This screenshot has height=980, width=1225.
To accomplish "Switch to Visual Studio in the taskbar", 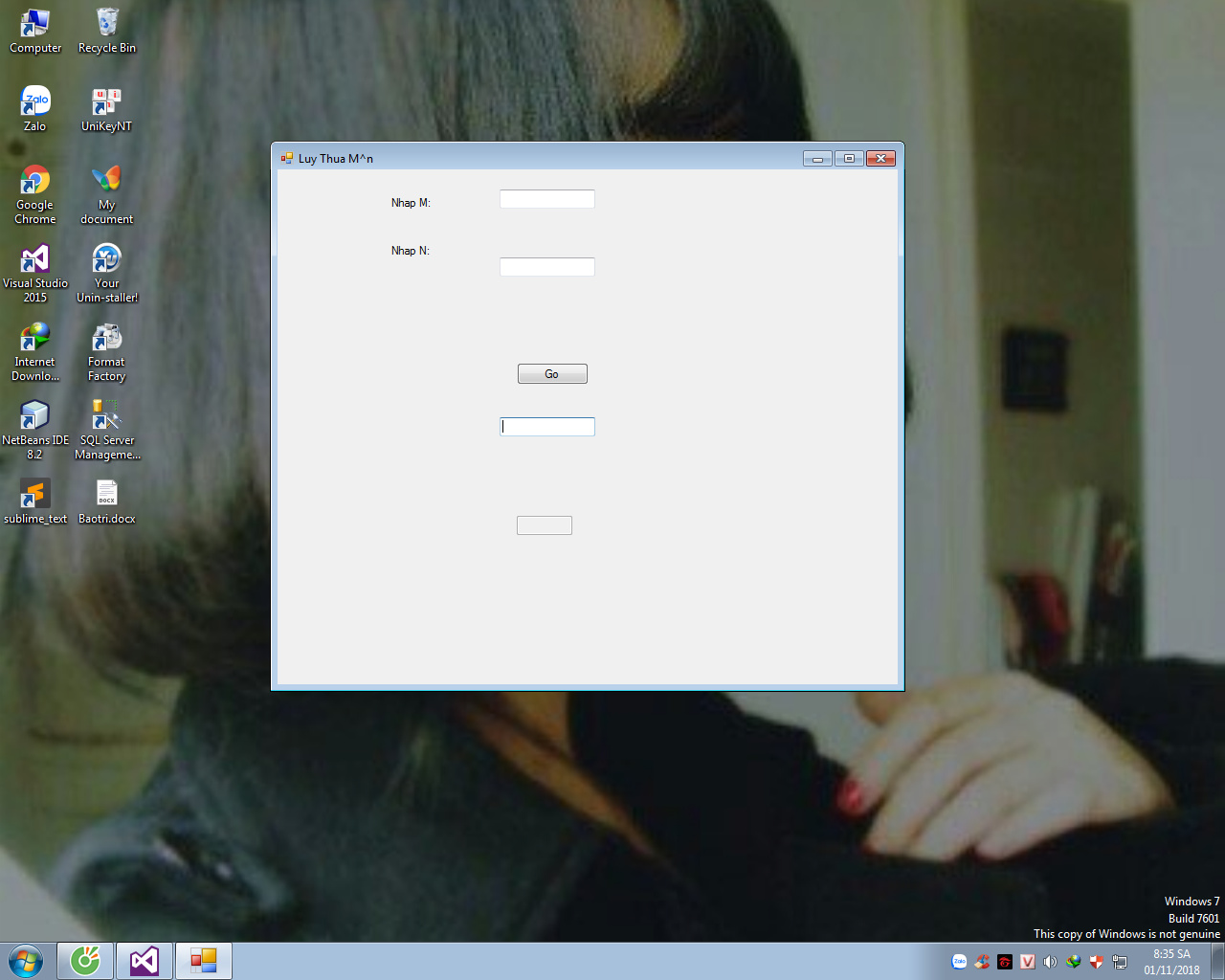I will [145, 961].
